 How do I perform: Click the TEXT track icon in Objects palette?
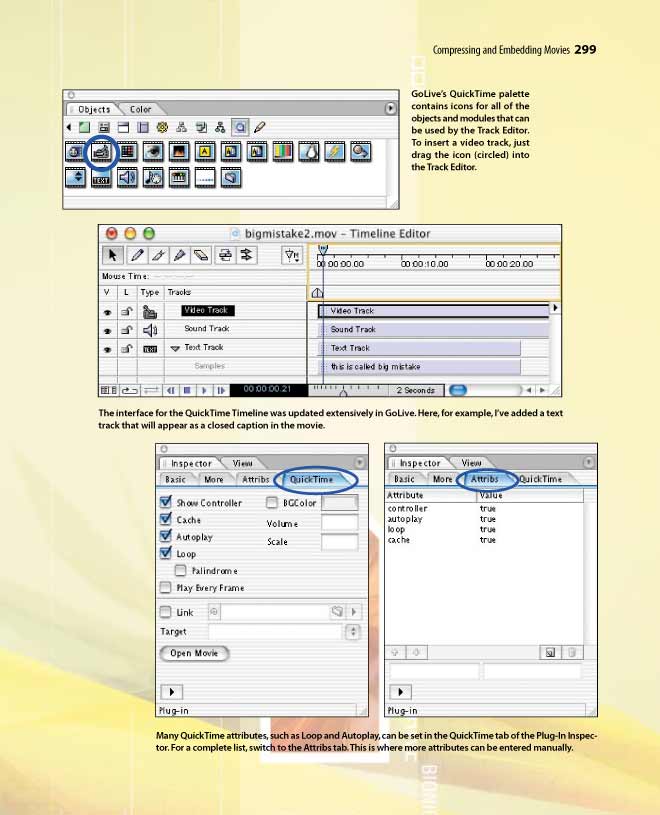click(x=101, y=178)
